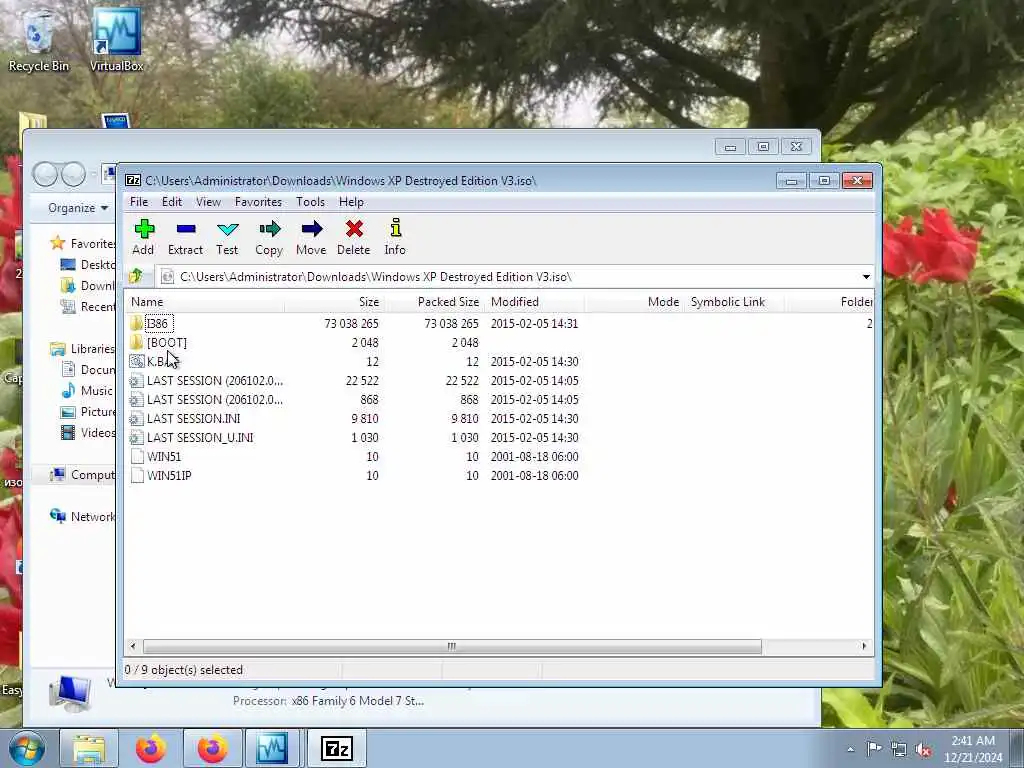Switch to VirtualBox on the taskbar
Screen dimensions: 1024x768
pyautogui.click(x=273, y=748)
